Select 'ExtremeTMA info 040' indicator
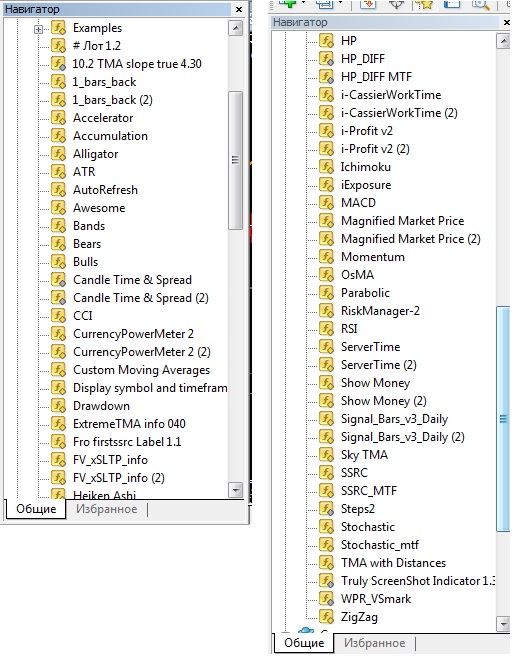Screen dimensions: 524x656 [x=129, y=423]
